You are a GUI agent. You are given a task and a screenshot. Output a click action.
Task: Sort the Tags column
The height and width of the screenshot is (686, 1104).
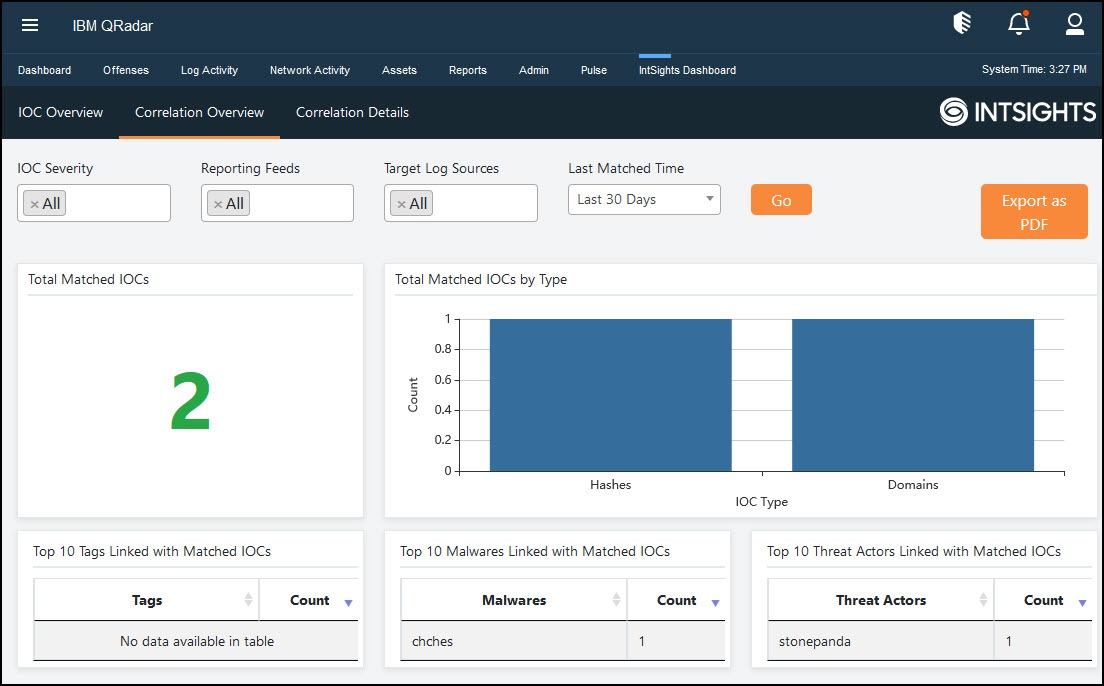(x=146, y=600)
